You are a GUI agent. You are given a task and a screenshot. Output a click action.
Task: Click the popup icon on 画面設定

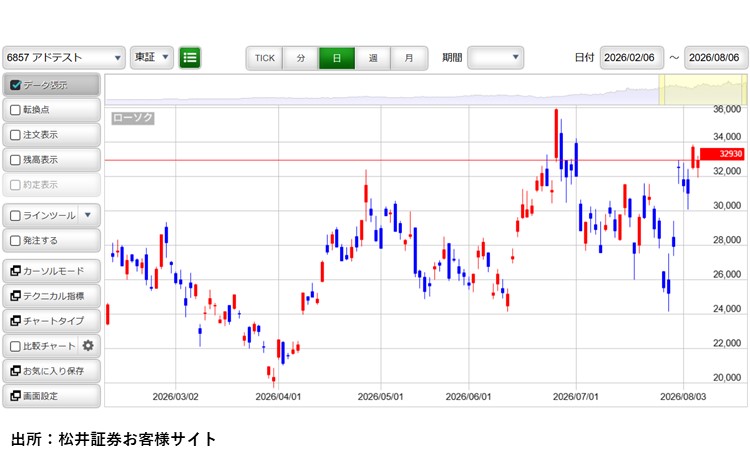15,396
